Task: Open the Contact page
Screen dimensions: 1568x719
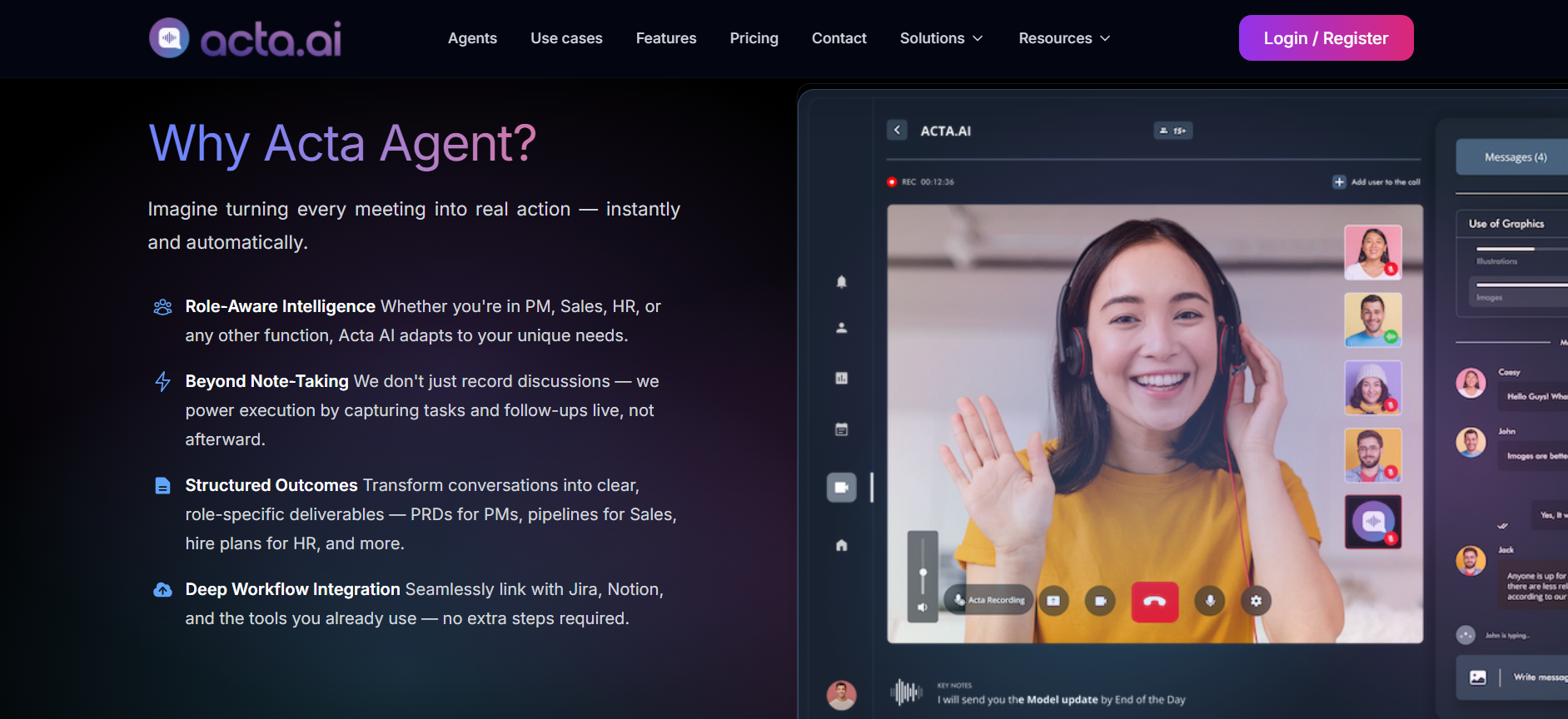Action: tap(839, 38)
